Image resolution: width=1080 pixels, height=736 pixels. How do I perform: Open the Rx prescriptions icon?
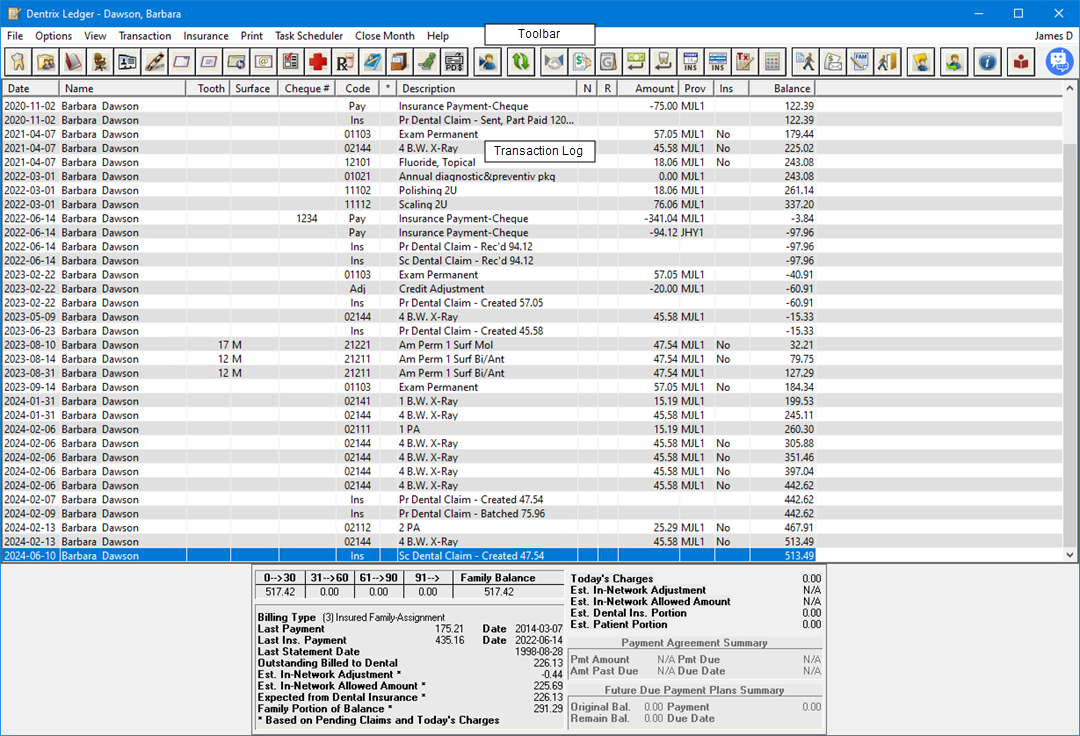345,62
